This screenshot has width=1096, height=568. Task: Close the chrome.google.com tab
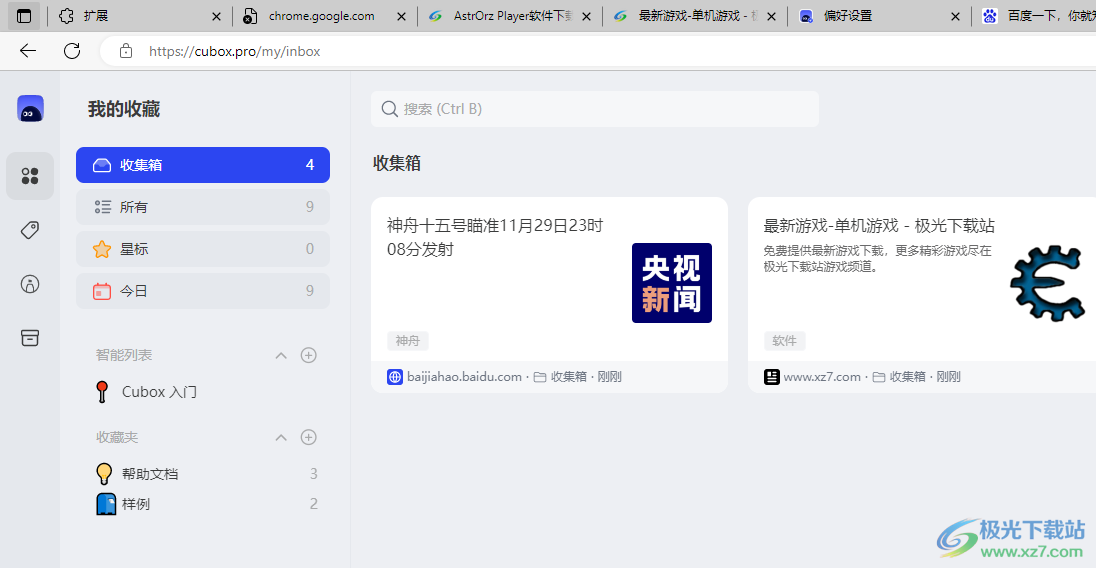click(x=401, y=16)
